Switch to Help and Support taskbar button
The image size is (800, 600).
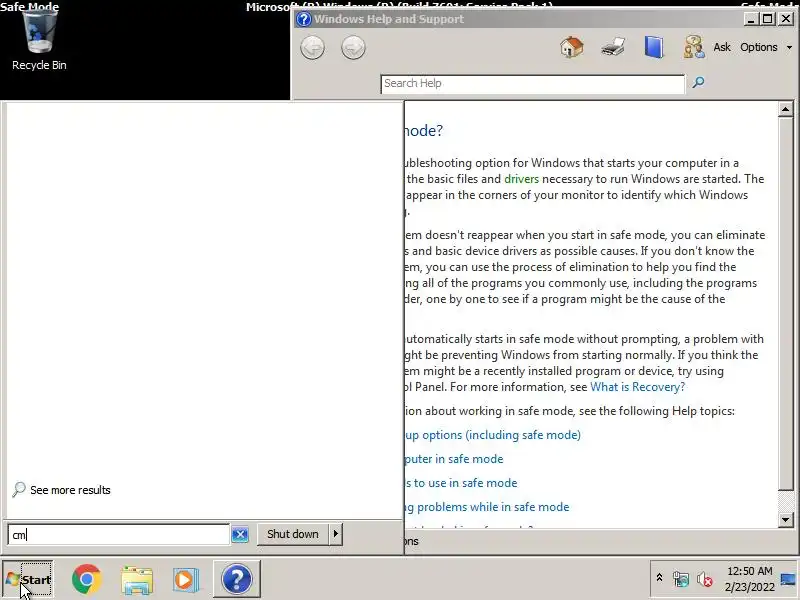click(x=237, y=579)
